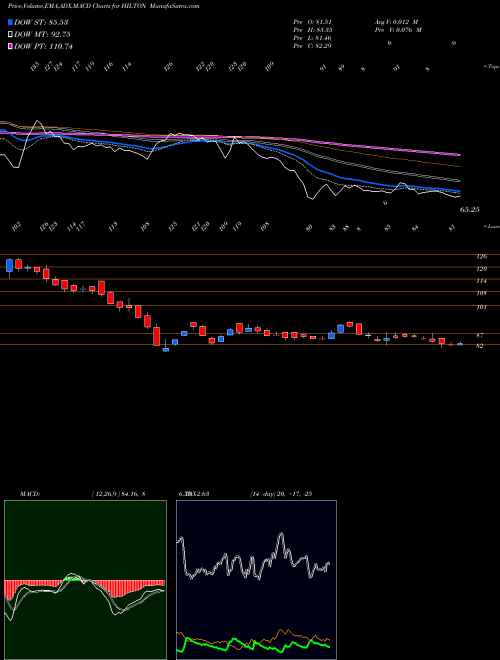Select the 'Pre O: 81.51' open value
Image resolution: width=500 pixels, height=660 pixels.
[x=312, y=22]
